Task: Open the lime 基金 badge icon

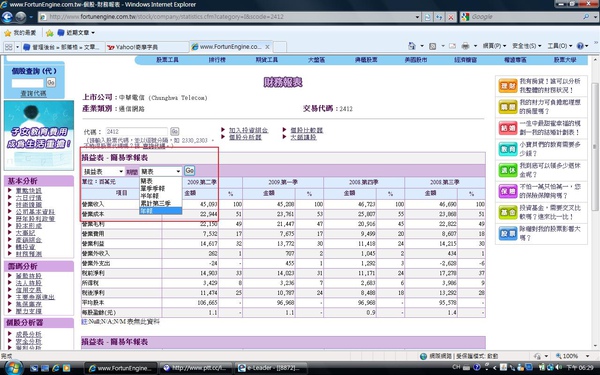Action: coord(508,212)
